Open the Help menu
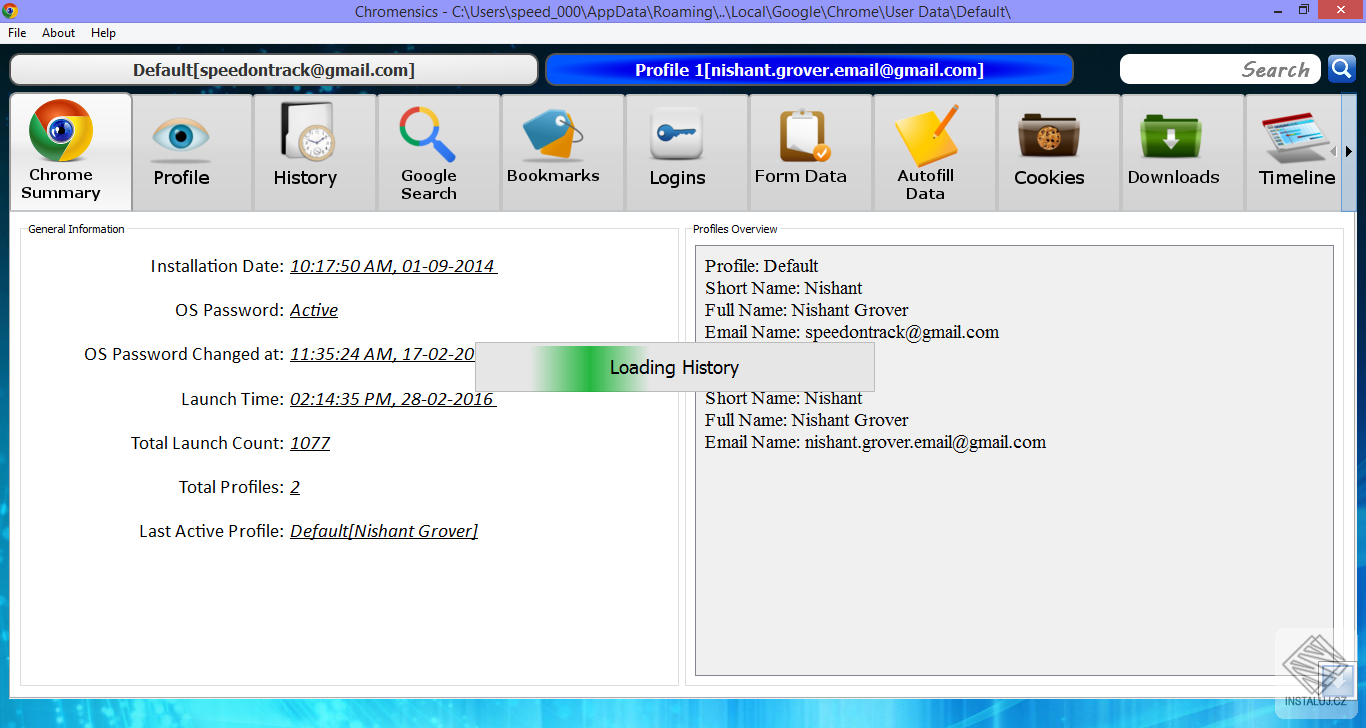The height and width of the screenshot is (728, 1366). click(104, 33)
